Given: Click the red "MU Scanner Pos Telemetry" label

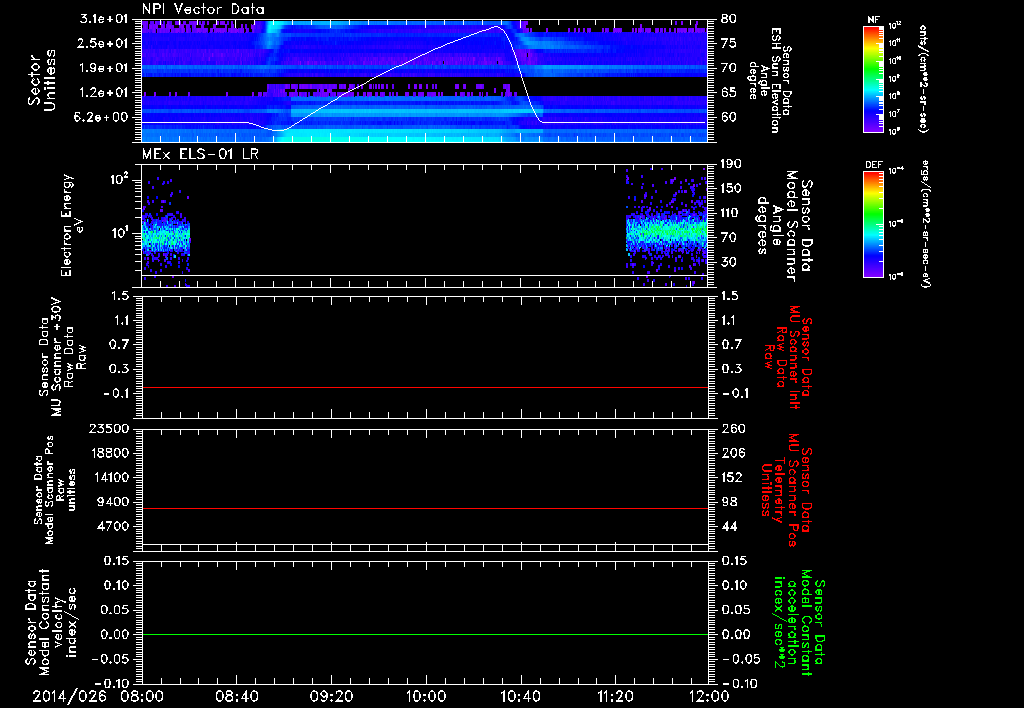Looking at the screenshot, I should point(786,490).
